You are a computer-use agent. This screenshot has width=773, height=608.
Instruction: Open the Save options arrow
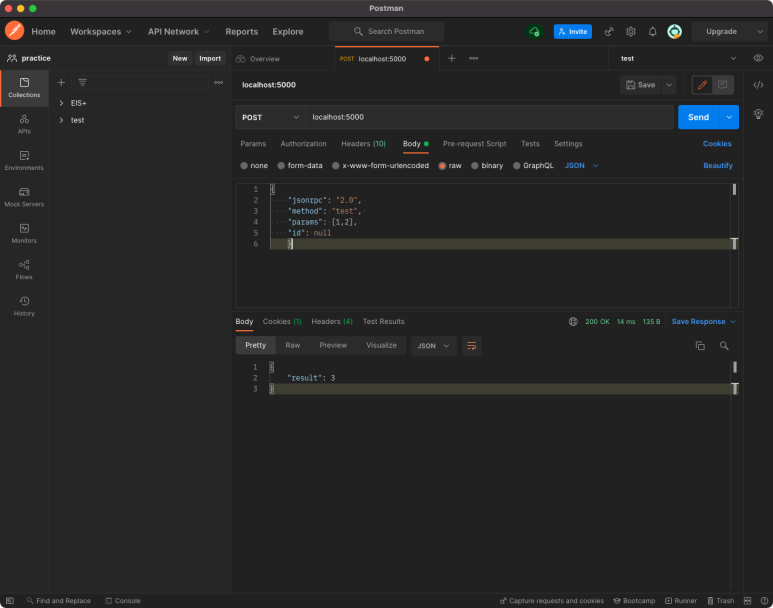click(669, 85)
